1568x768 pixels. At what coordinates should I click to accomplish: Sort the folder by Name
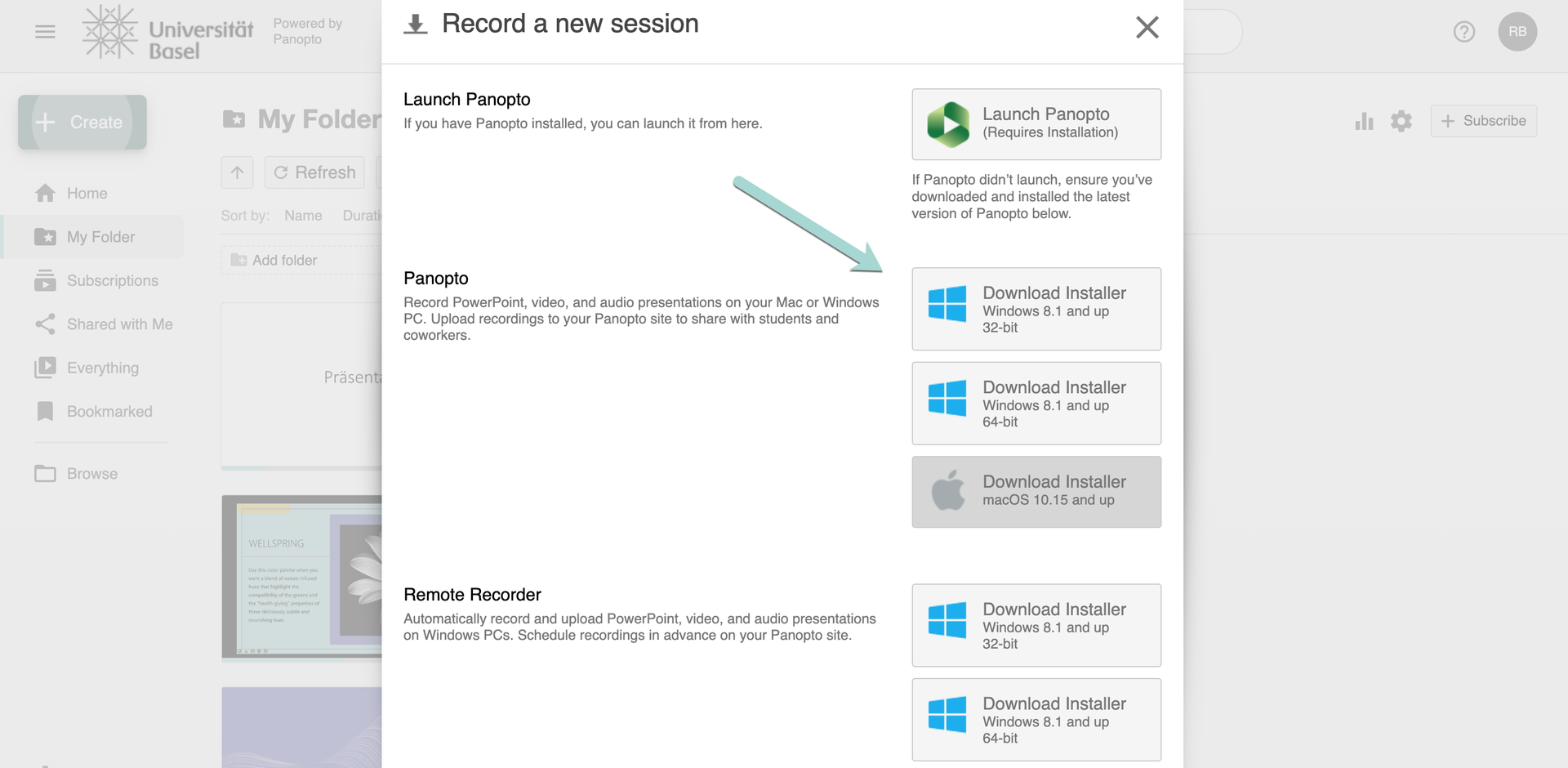click(303, 216)
